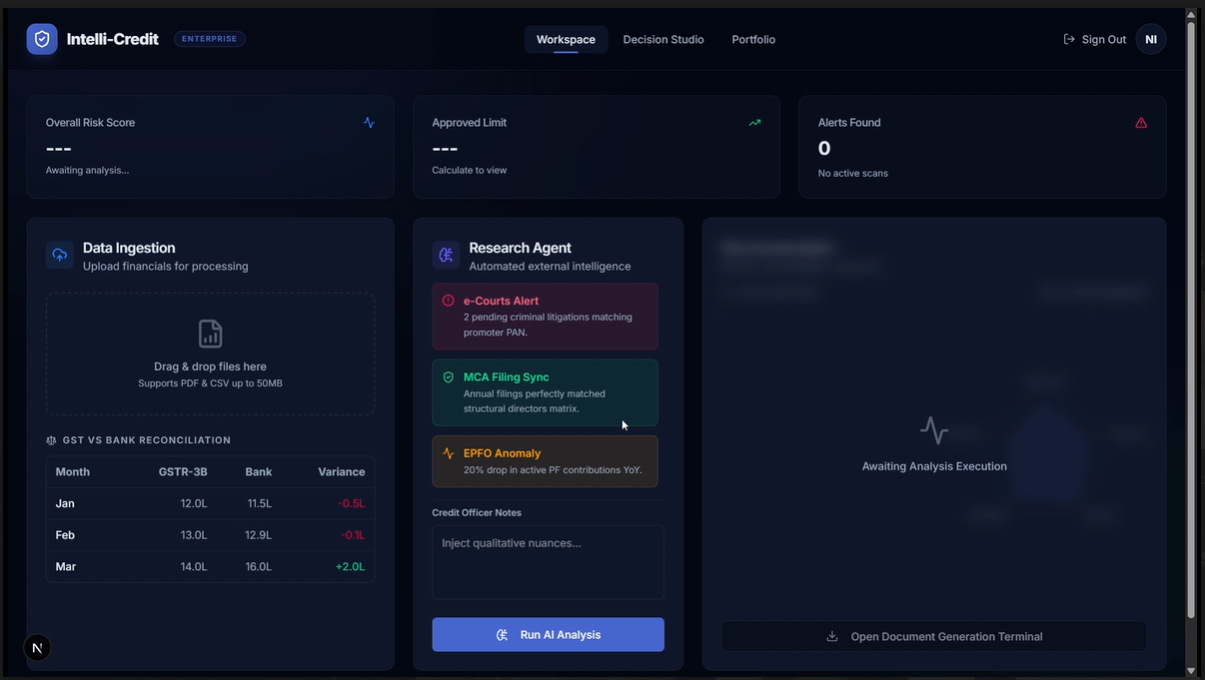Click the Jan variance value -0.5L
Viewport: 1205px width, 680px height.
[x=351, y=503]
